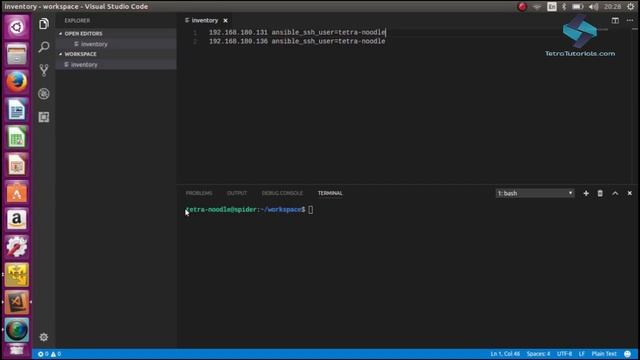The image size is (640, 360).
Task: Open the Search view in activity bar
Action: coord(44,47)
